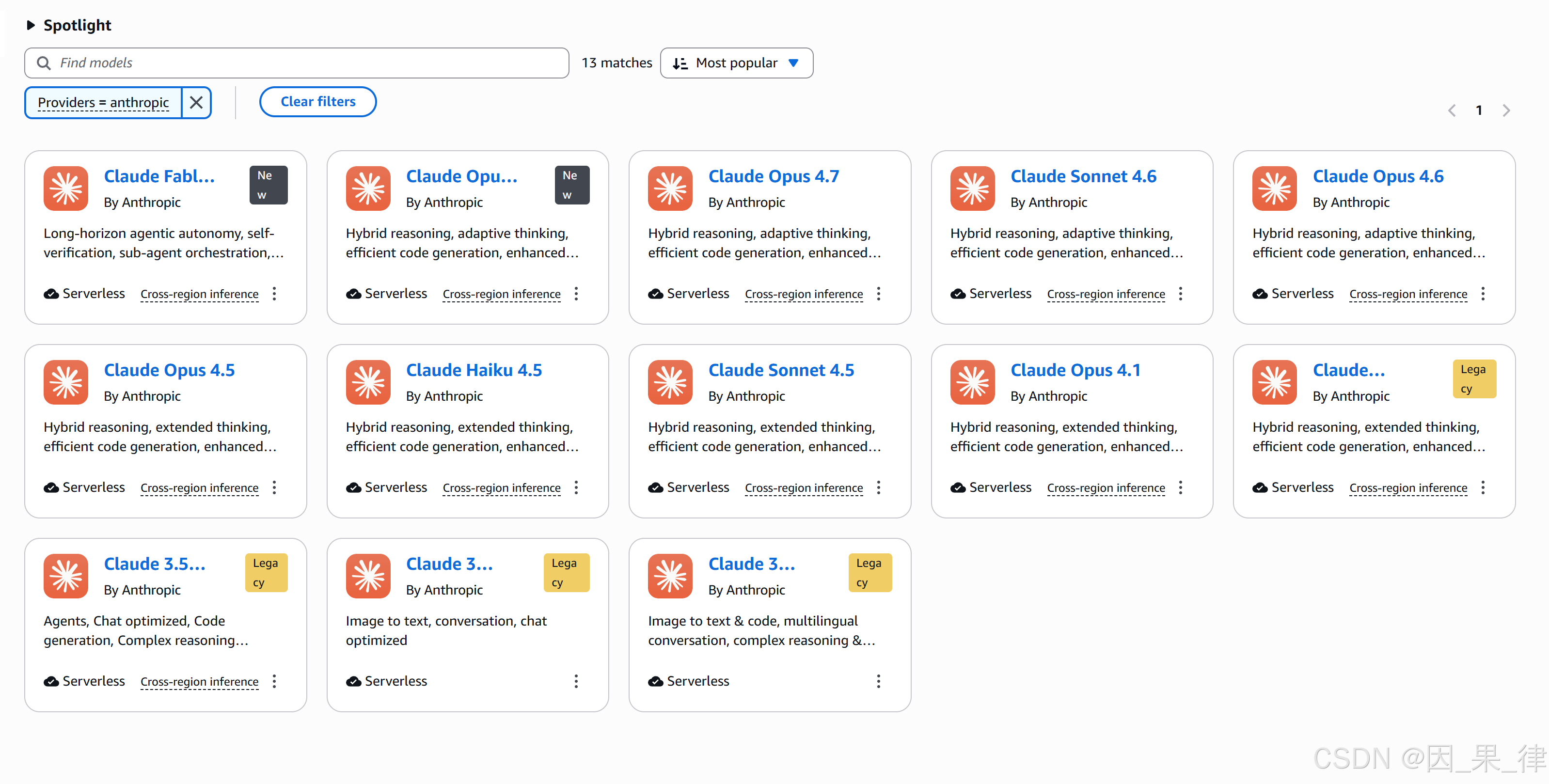Open the actions menu for Claude 3.5… card
Screen dimensions: 1549x784
(274, 681)
